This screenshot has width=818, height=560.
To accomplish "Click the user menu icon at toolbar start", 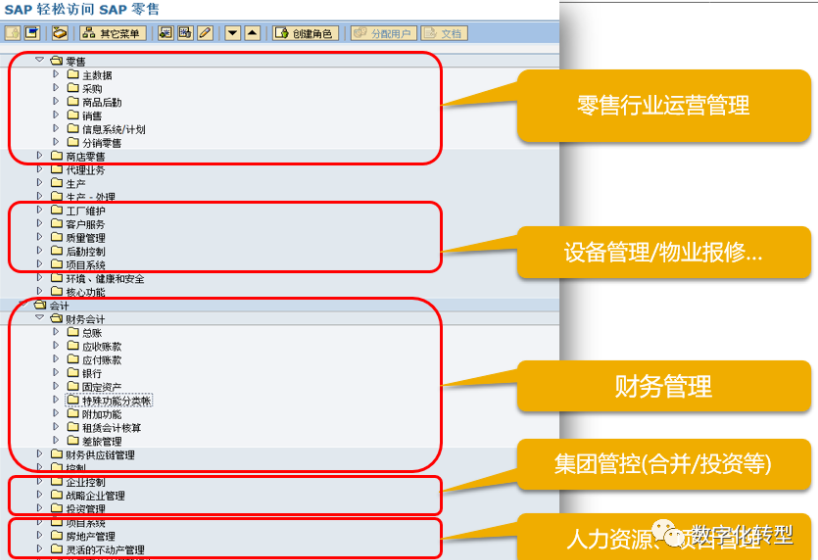I will pyautogui.click(x=13, y=33).
